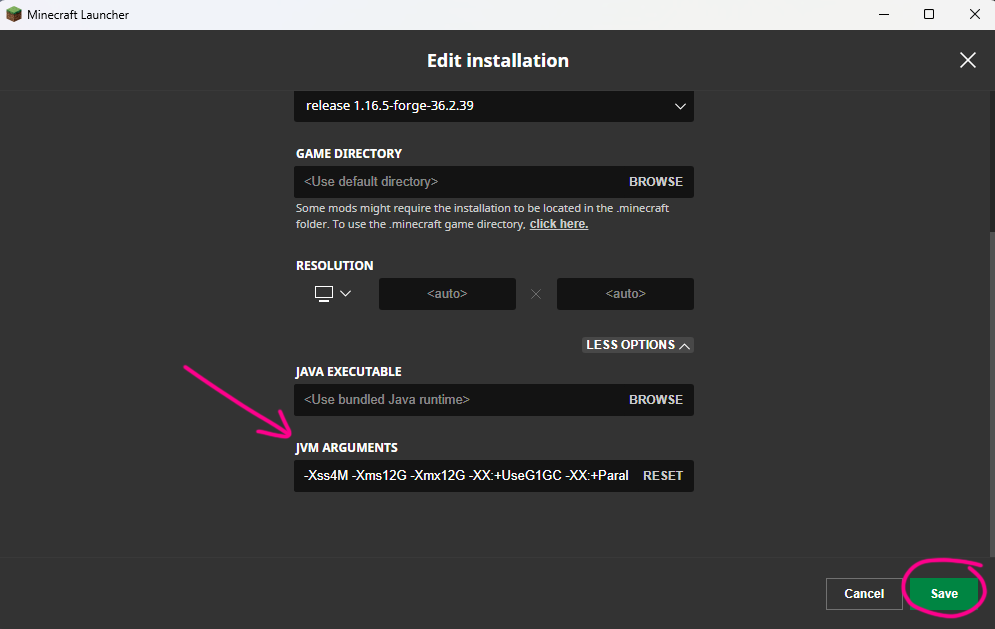
Task: Click the resolution width auto field
Action: [x=447, y=294]
